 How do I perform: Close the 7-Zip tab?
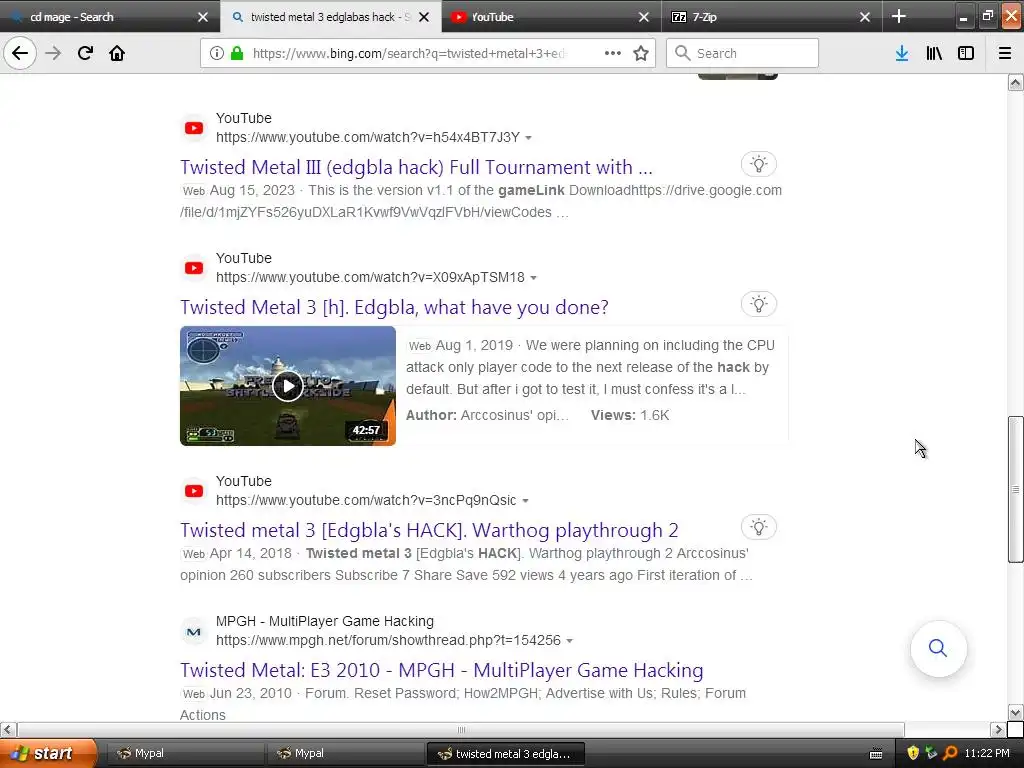click(x=865, y=17)
